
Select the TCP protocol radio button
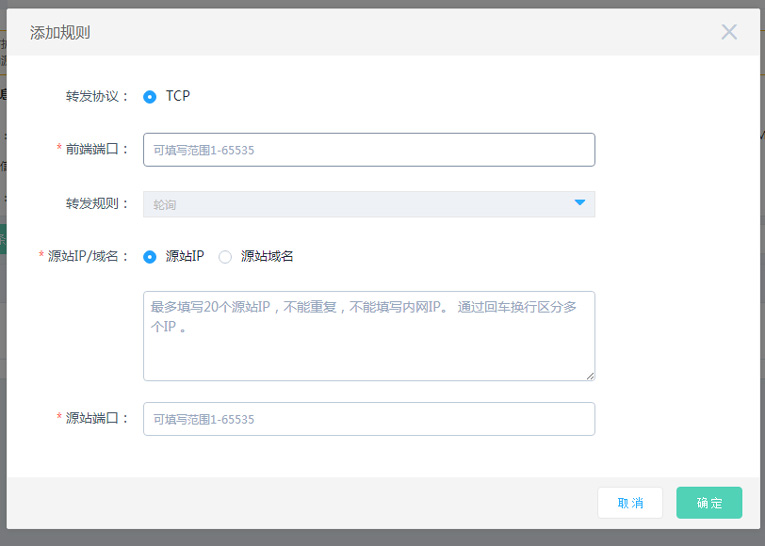click(x=150, y=97)
